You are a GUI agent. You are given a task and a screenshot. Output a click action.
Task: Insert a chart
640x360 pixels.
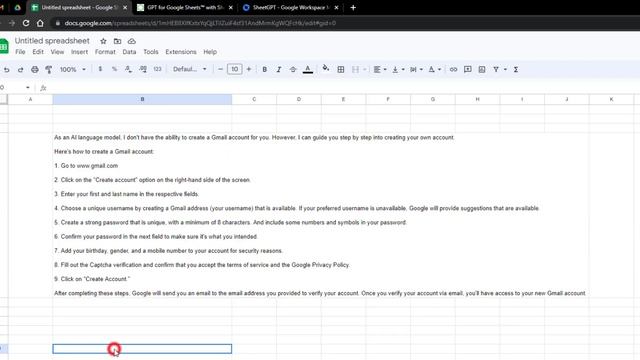click(482, 70)
